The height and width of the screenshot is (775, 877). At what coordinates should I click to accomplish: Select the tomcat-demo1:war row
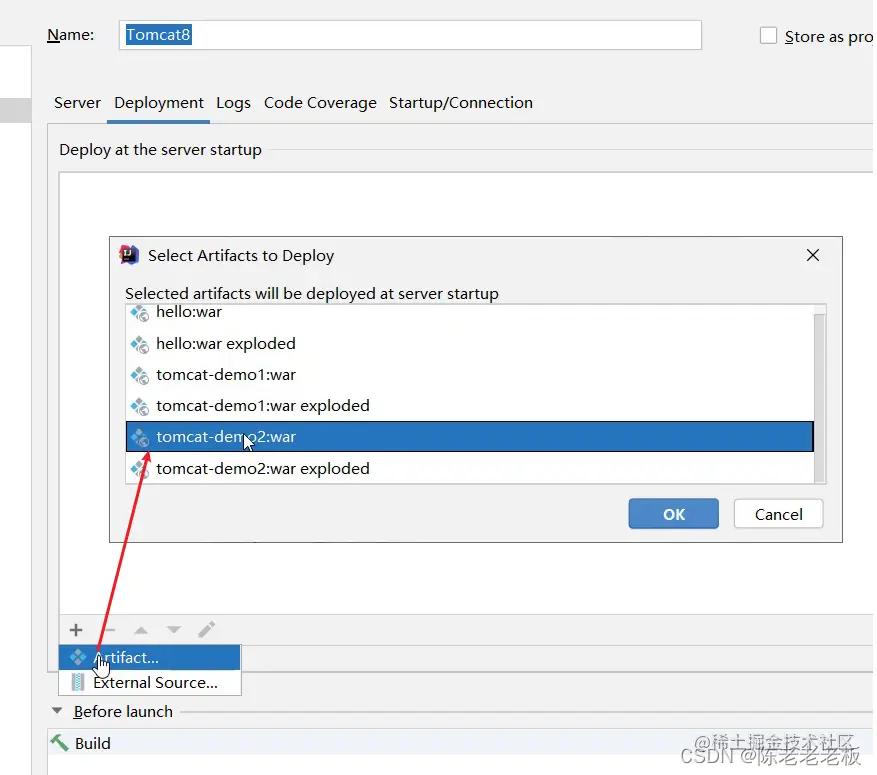[x=470, y=375]
